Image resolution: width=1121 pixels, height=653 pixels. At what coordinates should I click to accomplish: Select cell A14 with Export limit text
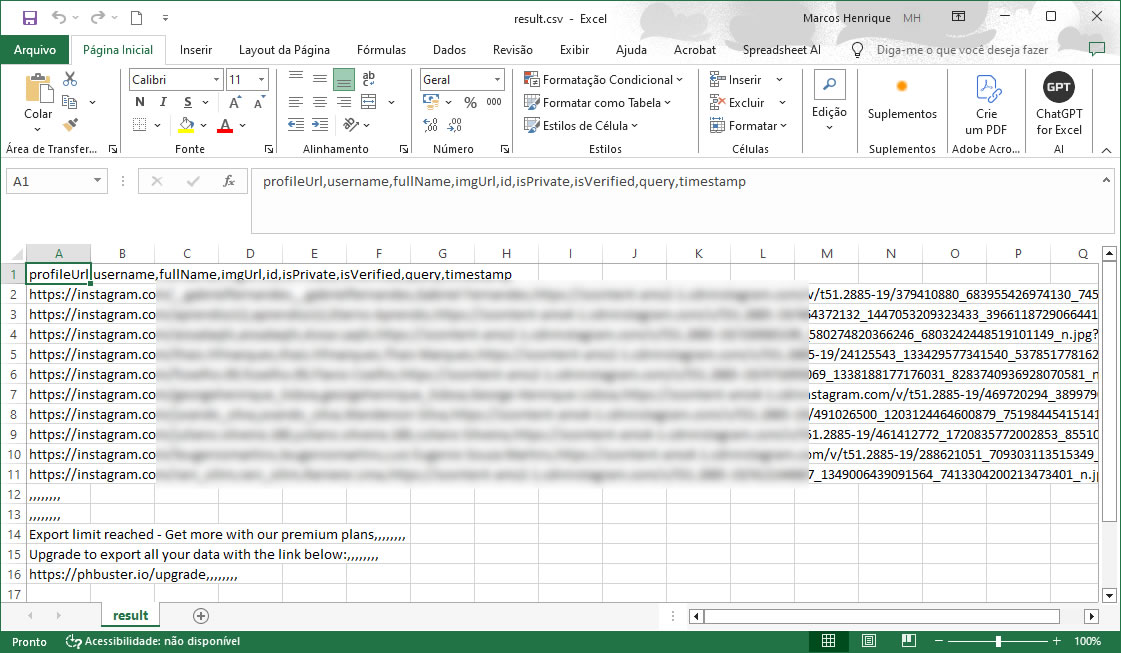point(59,534)
